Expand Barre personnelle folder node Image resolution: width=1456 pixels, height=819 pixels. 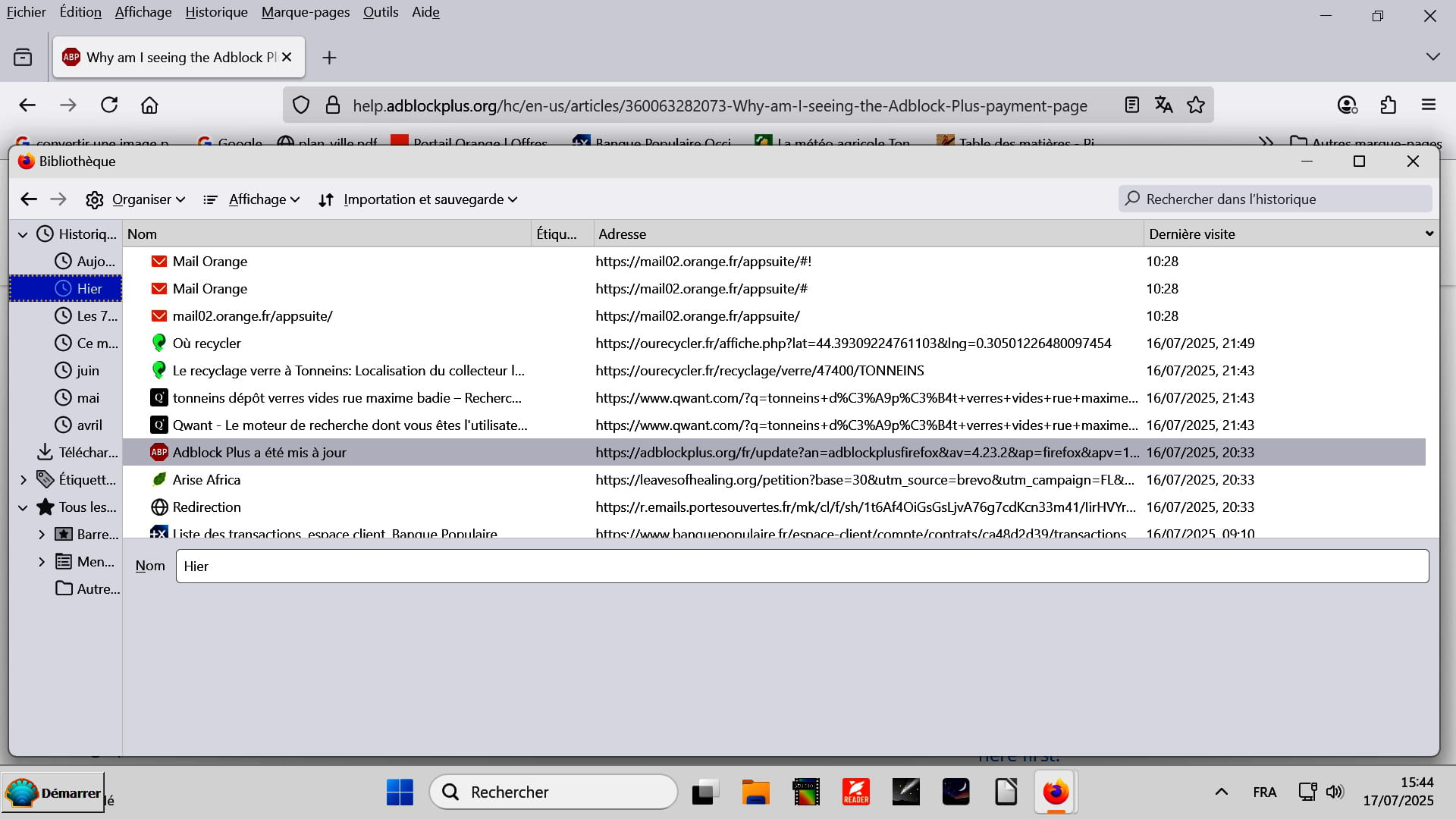click(x=41, y=535)
